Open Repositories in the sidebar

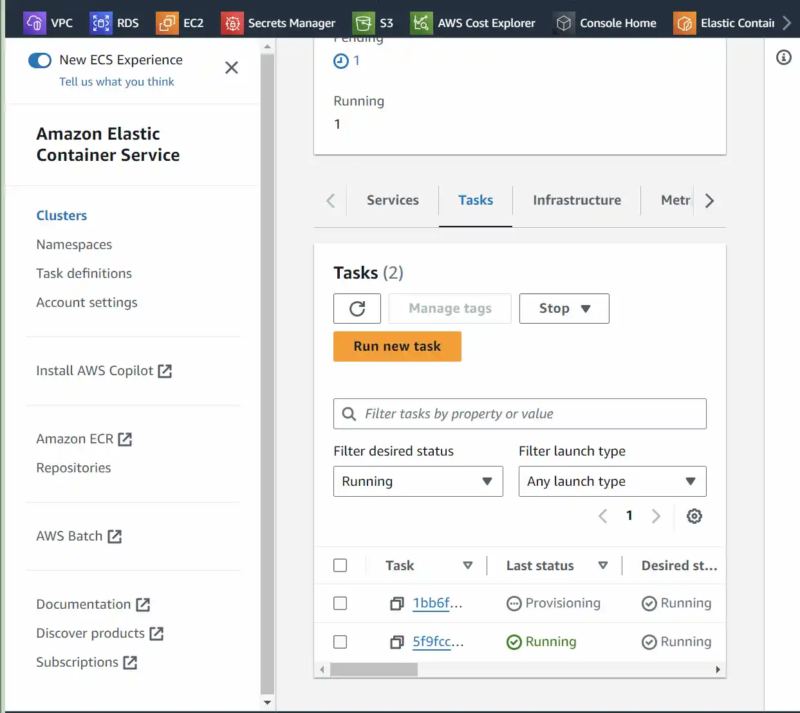[x=73, y=468]
